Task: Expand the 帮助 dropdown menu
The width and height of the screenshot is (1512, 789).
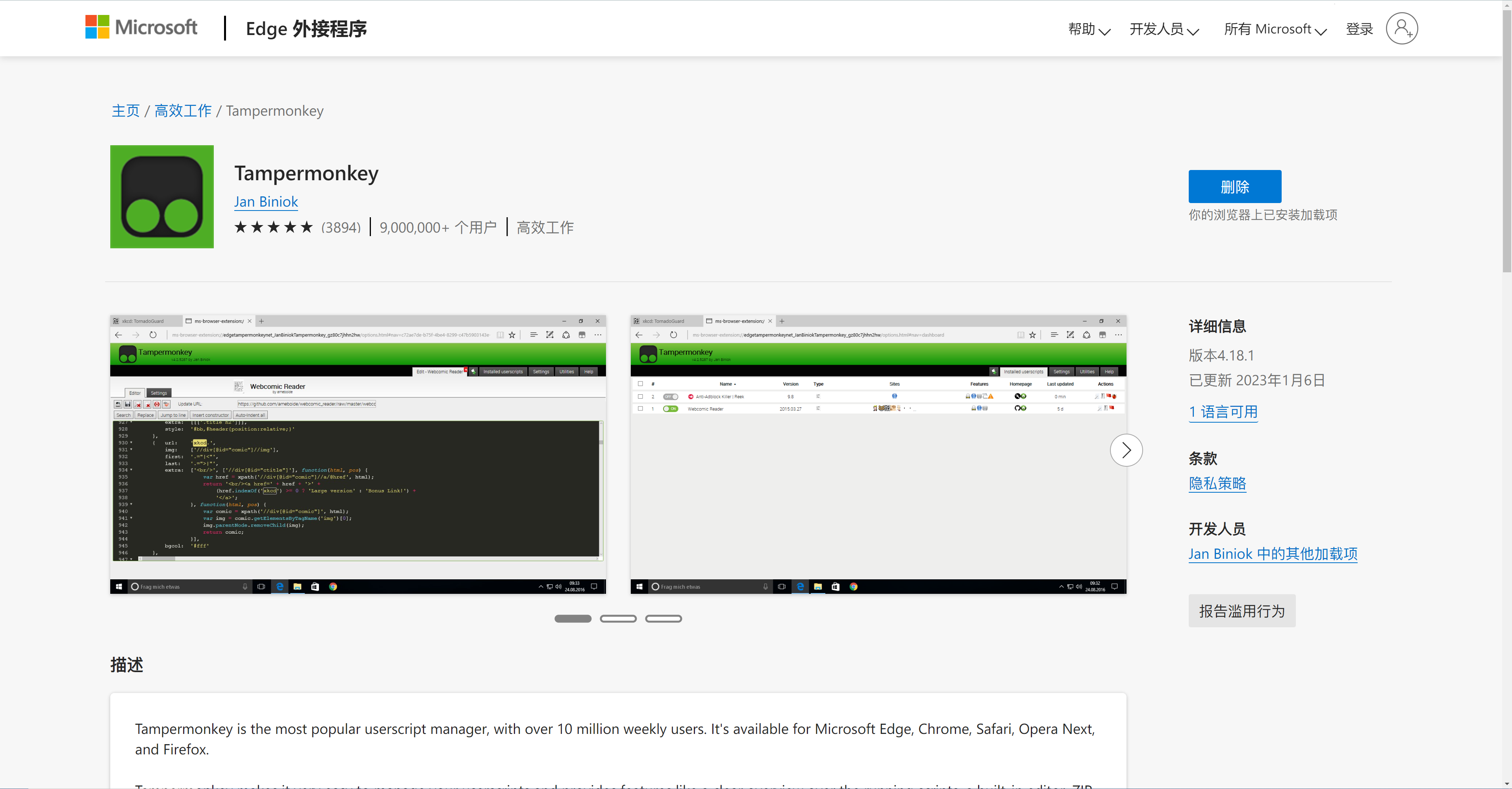Action: click(x=1089, y=30)
